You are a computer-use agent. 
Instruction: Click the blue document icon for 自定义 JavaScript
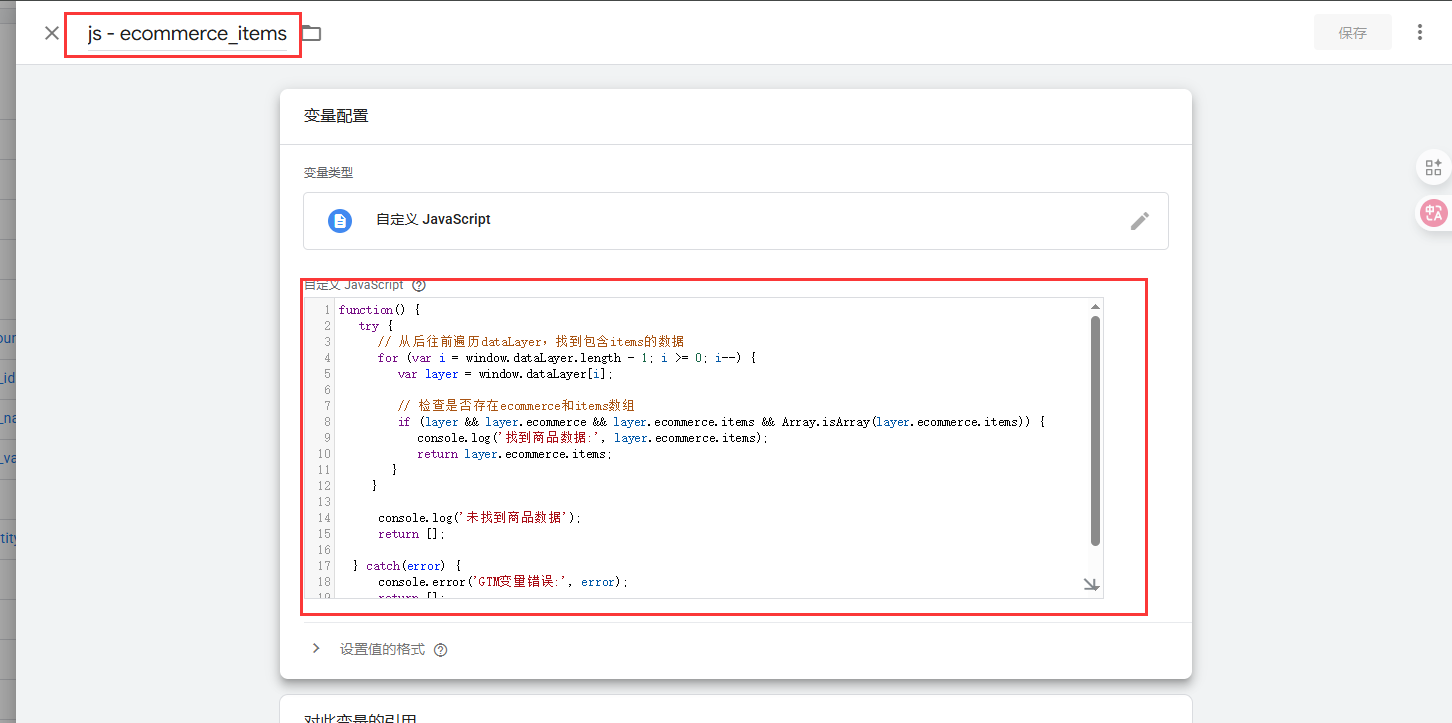(340, 221)
